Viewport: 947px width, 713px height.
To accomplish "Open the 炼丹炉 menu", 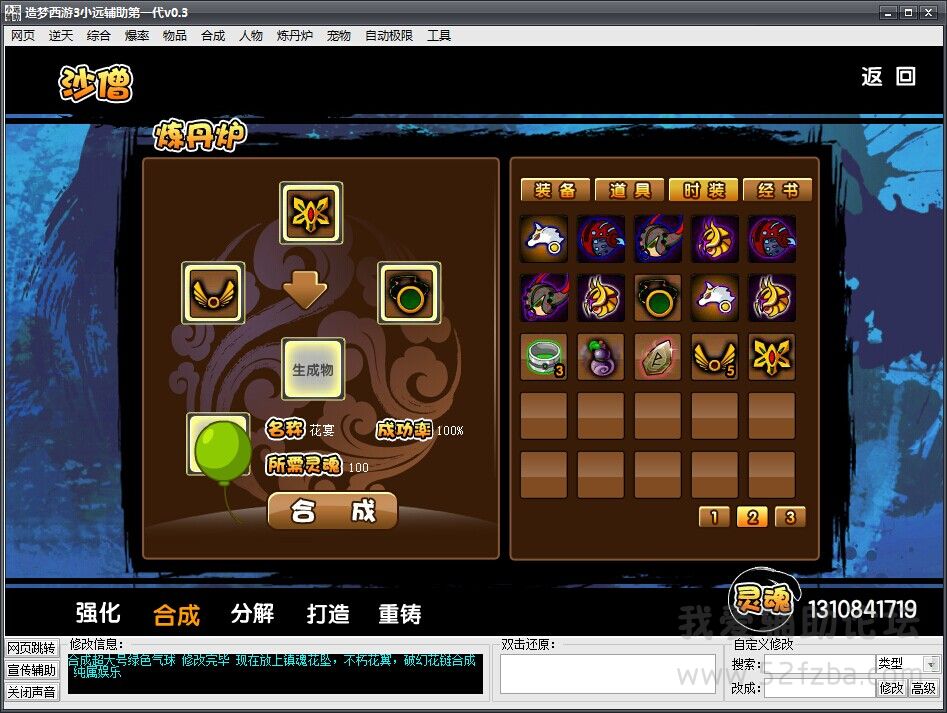I will pos(295,36).
